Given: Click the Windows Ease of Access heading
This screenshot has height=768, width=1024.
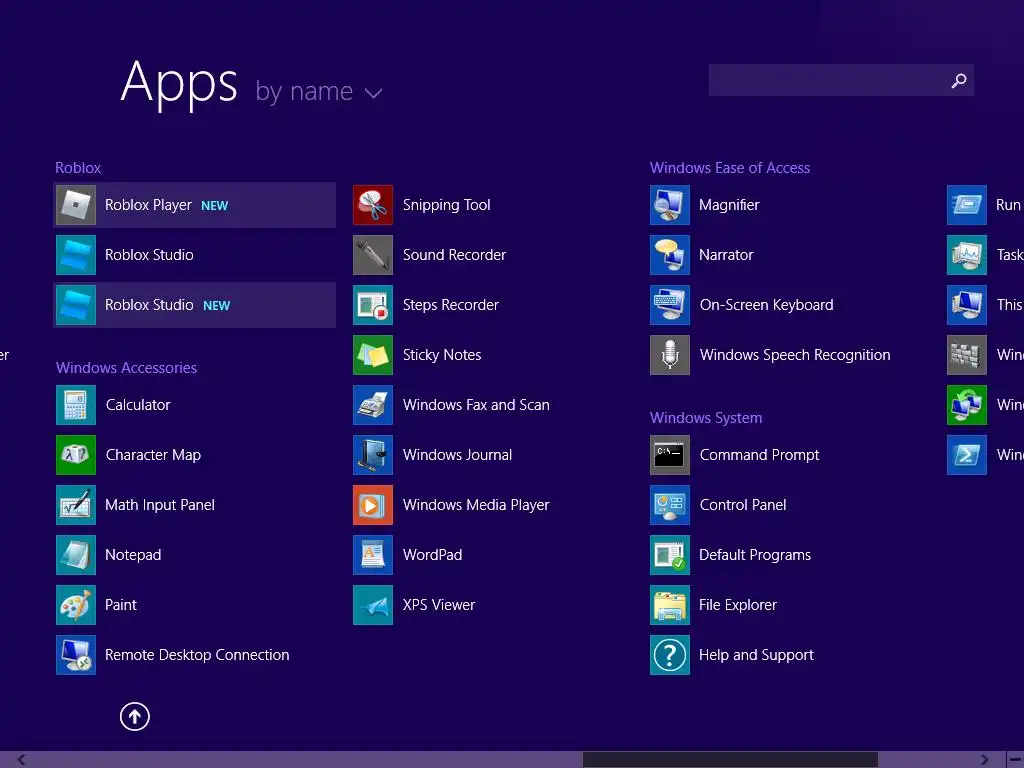Looking at the screenshot, I should click(729, 168).
